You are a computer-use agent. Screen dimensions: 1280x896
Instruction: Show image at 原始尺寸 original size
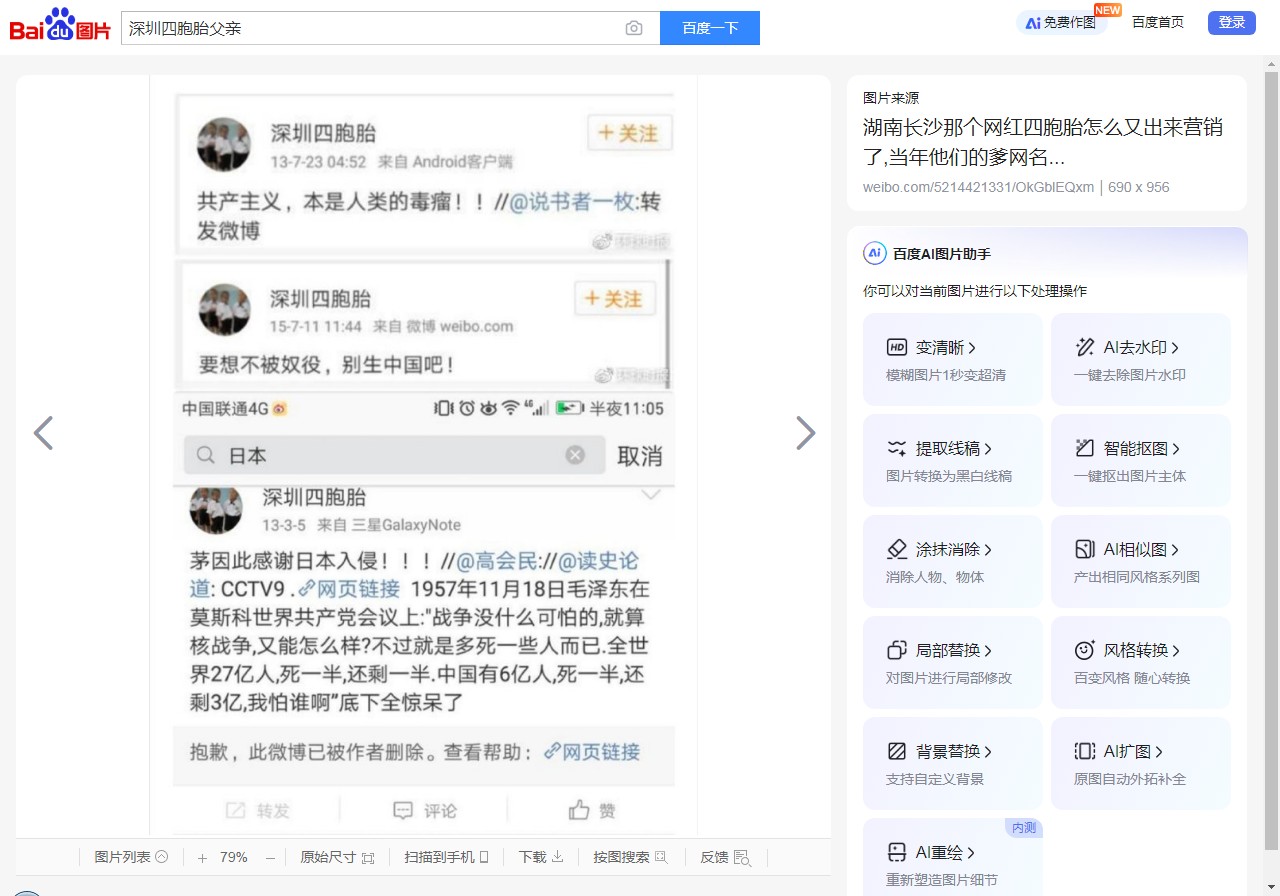click(x=337, y=858)
